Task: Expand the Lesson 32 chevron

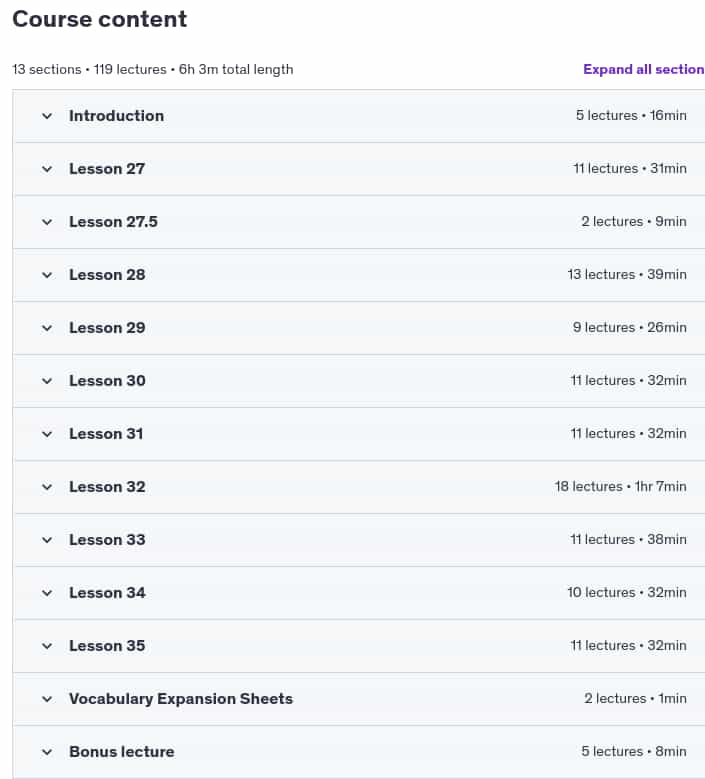Action: coord(47,487)
